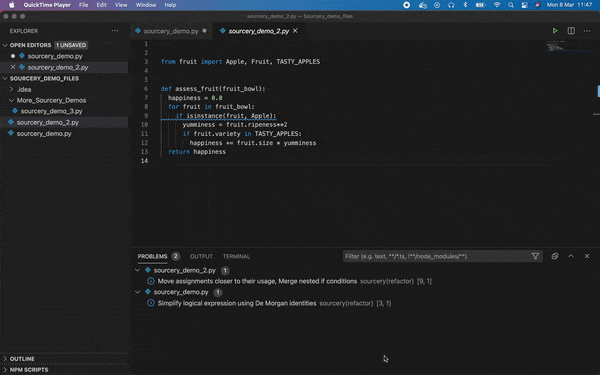Image resolution: width=600 pixels, height=375 pixels.
Task: Click the screen recording stop icon in menu bar
Action: pos(407,5)
